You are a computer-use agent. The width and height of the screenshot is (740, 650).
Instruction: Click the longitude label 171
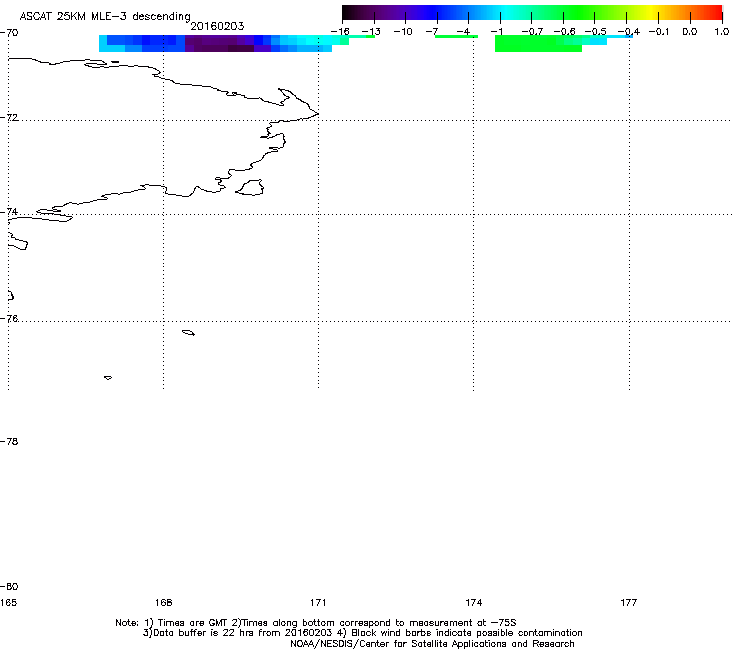click(318, 602)
